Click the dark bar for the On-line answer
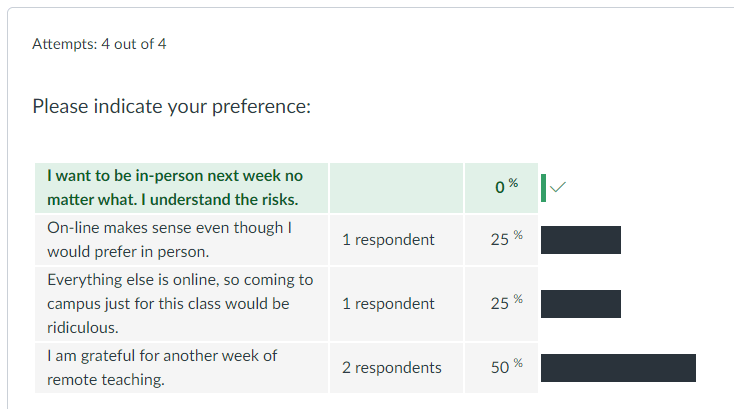 pos(581,240)
